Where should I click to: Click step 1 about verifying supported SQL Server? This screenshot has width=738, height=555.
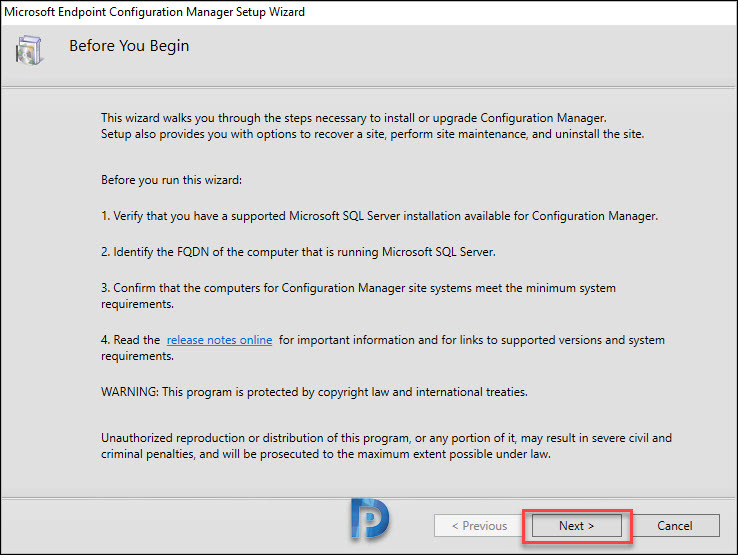[379, 216]
